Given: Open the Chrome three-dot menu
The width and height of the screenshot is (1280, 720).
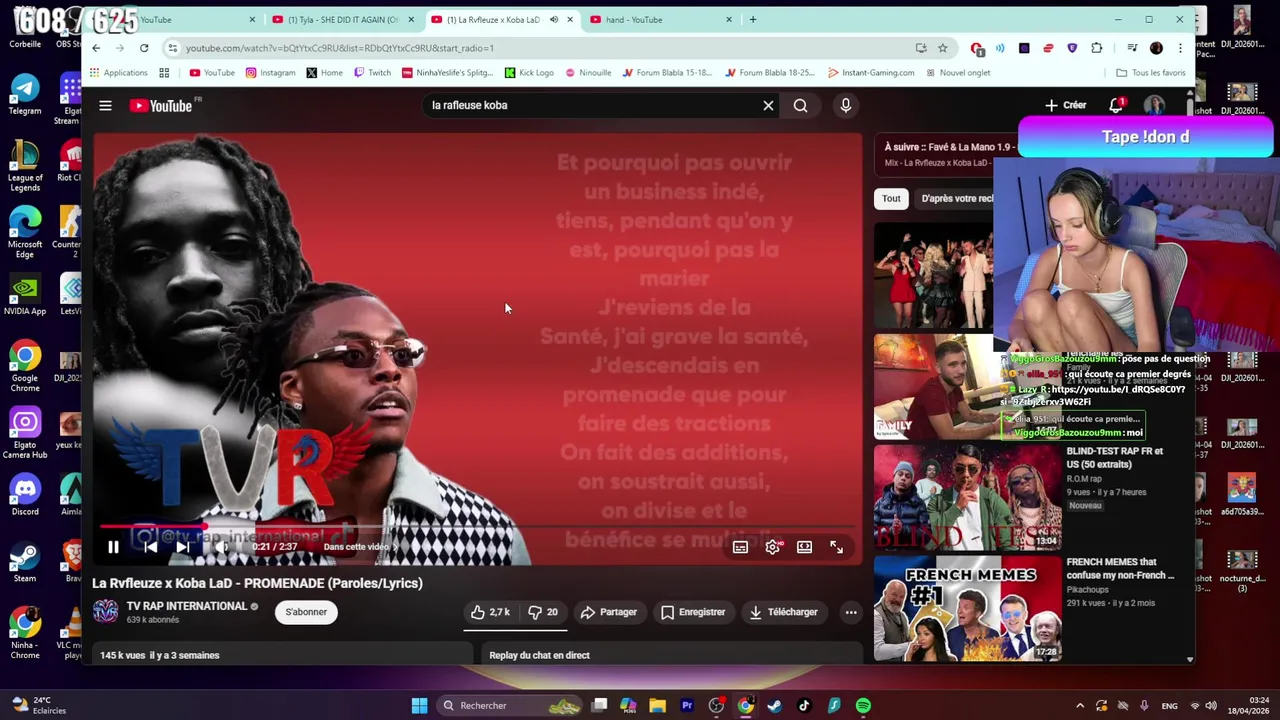Looking at the screenshot, I should click(1180, 48).
